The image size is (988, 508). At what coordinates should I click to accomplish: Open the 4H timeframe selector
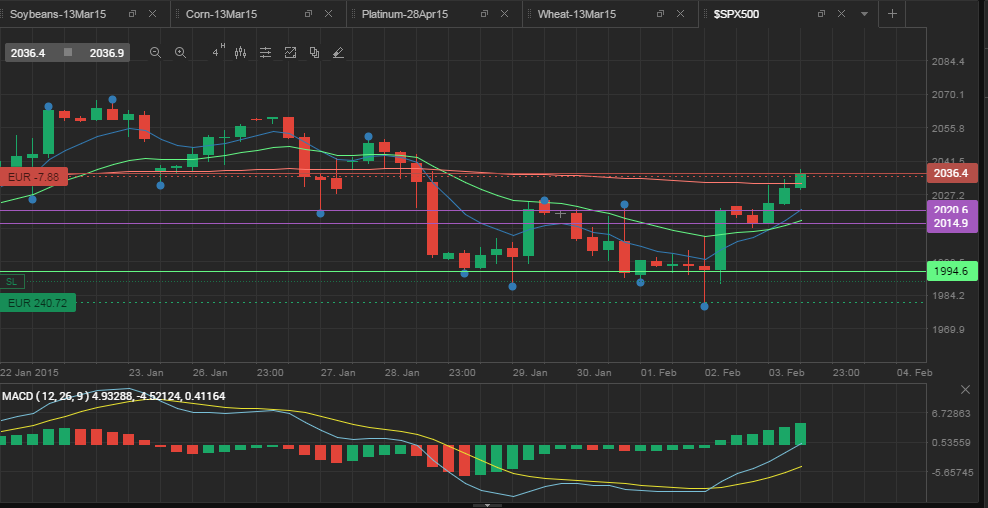(x=218, y=52)
